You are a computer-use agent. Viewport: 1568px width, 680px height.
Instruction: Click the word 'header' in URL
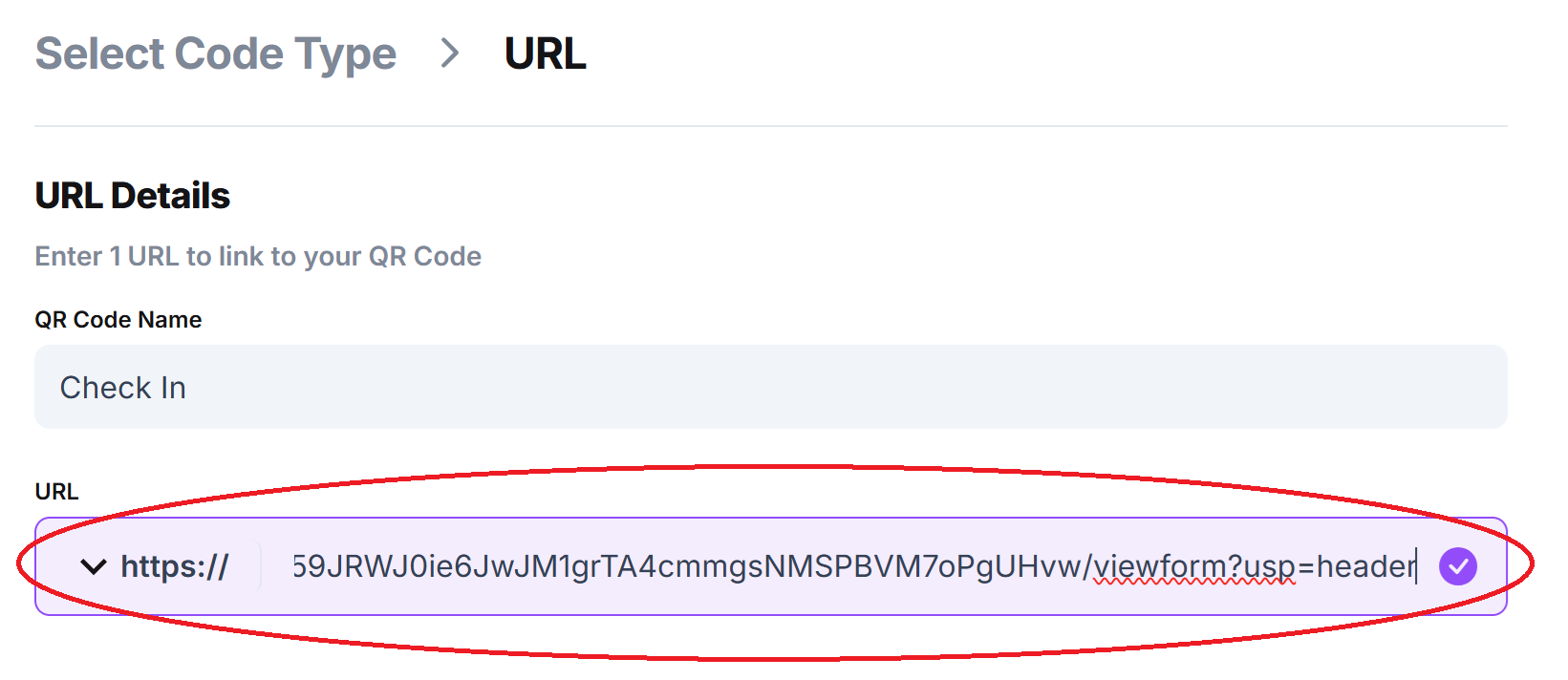pos(1366,566)
